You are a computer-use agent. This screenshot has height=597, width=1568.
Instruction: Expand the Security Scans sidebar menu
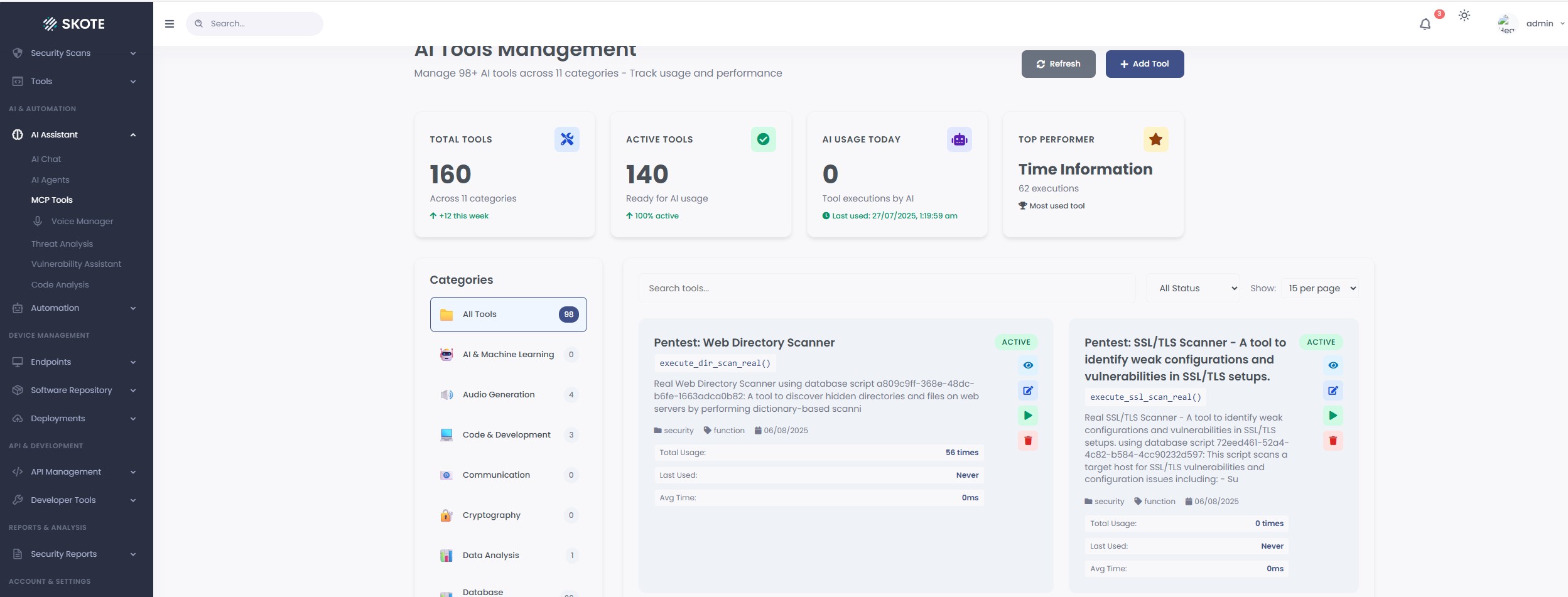click(x=75, y=53)
